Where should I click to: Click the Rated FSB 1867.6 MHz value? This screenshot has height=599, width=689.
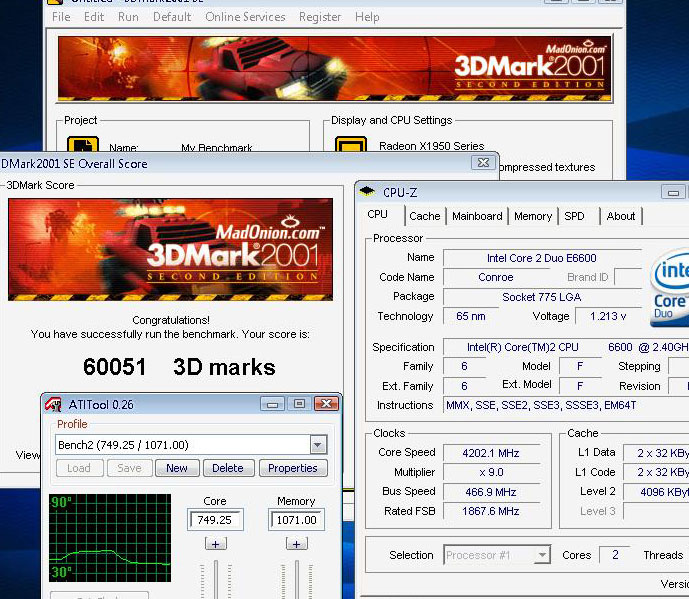point(491,511)
